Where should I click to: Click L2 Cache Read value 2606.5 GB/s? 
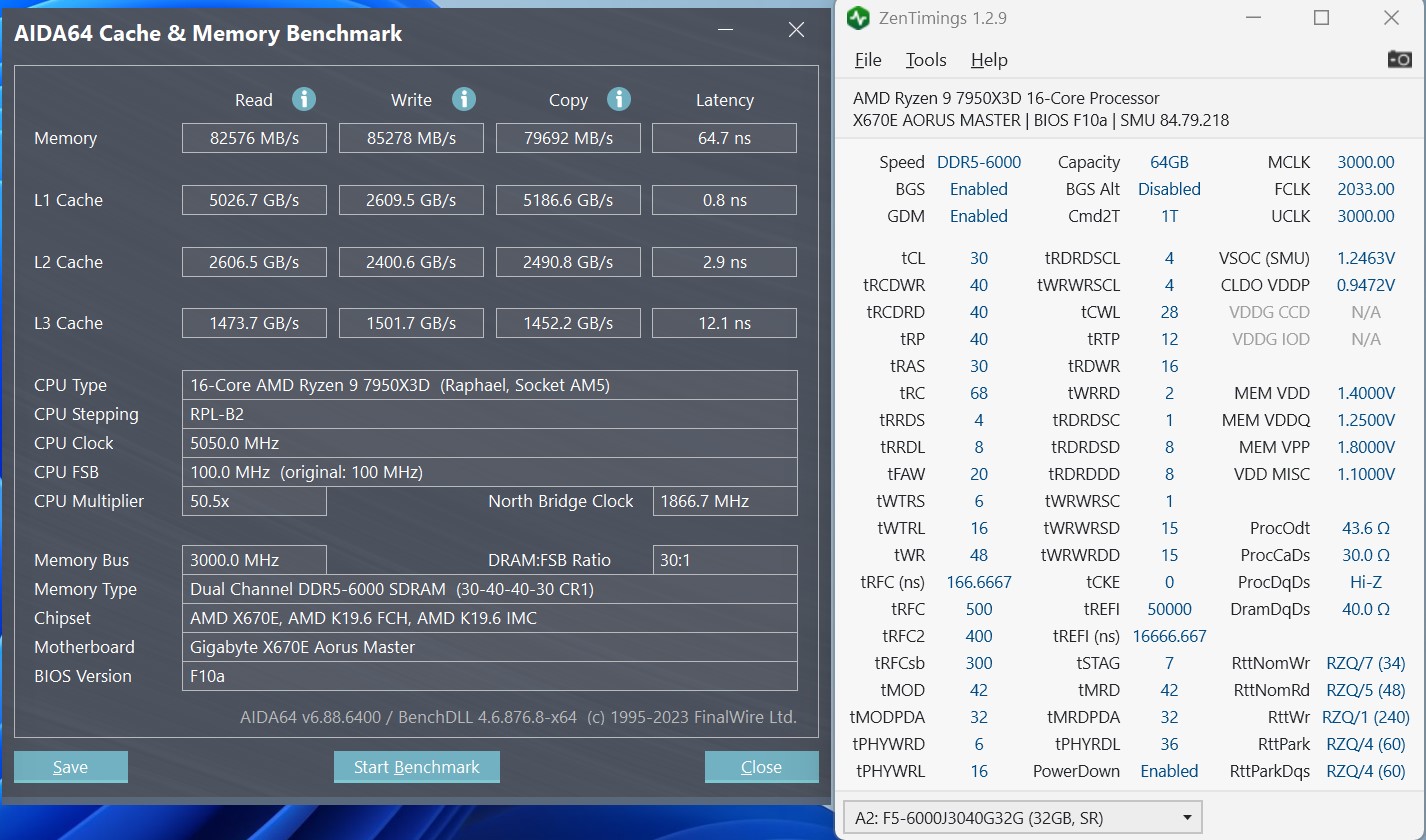point(254,262)
